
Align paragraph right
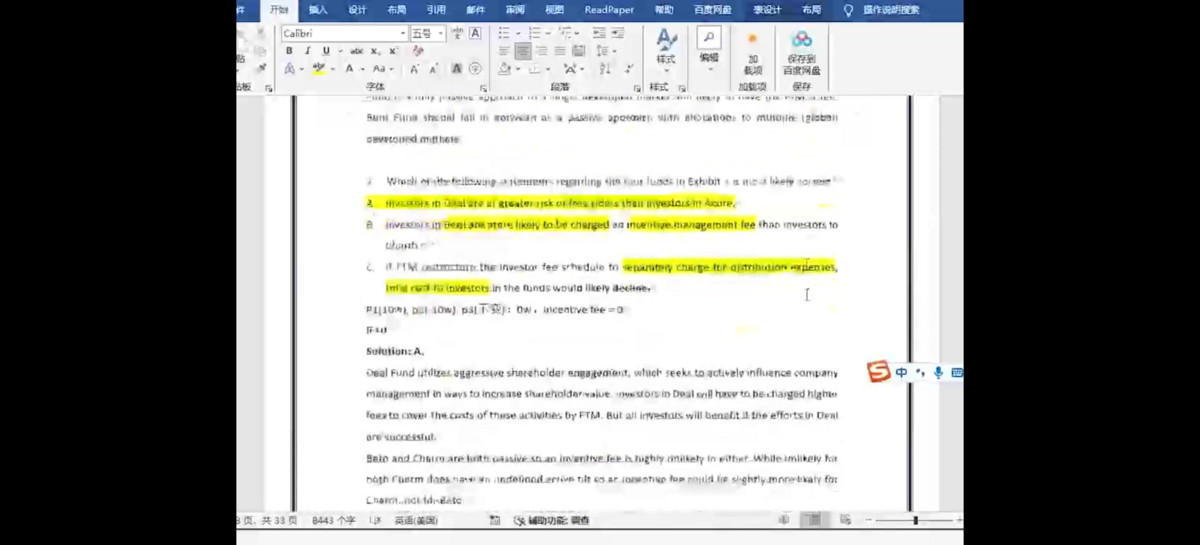coord(541,51)
